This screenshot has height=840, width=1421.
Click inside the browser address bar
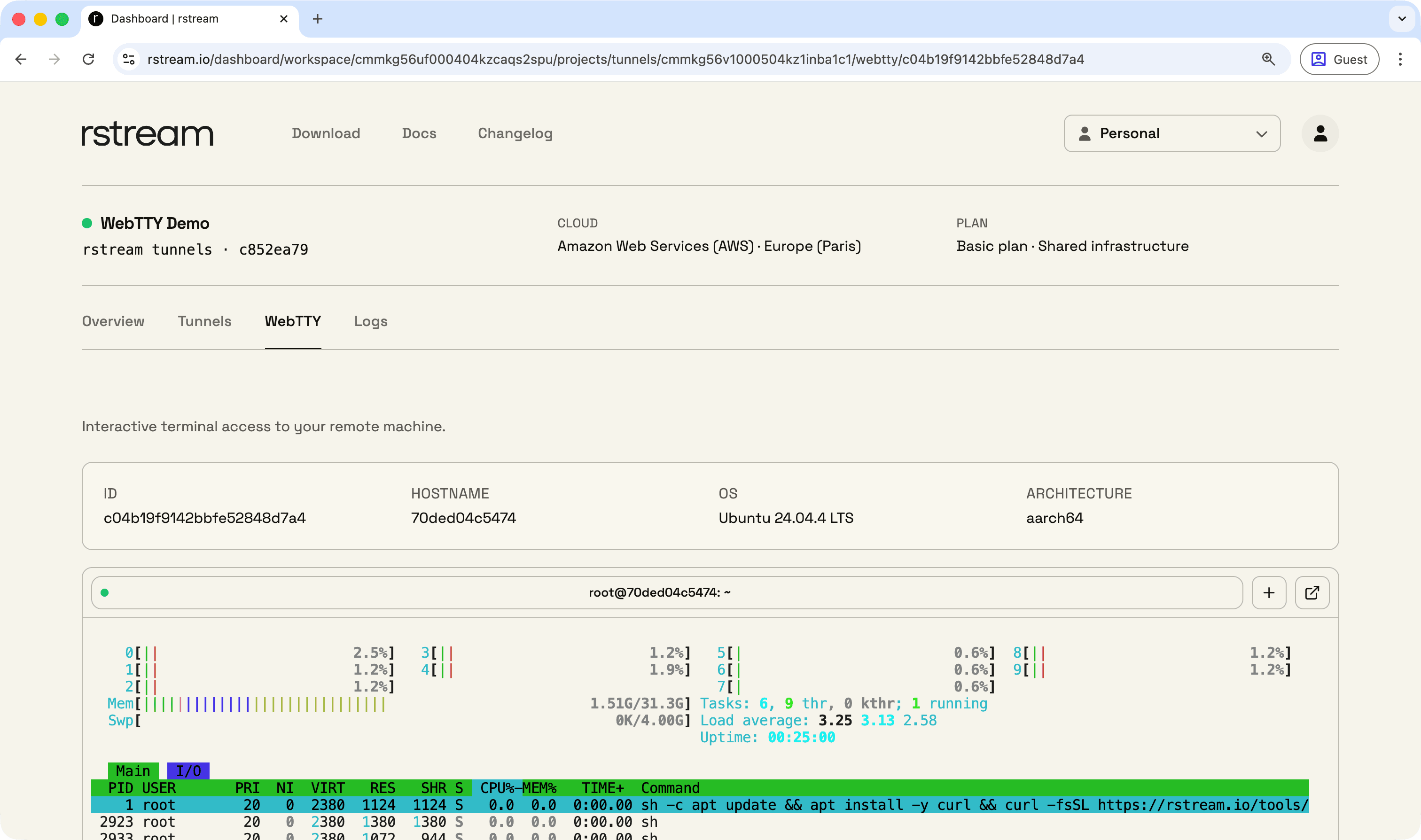click(679, 59)
